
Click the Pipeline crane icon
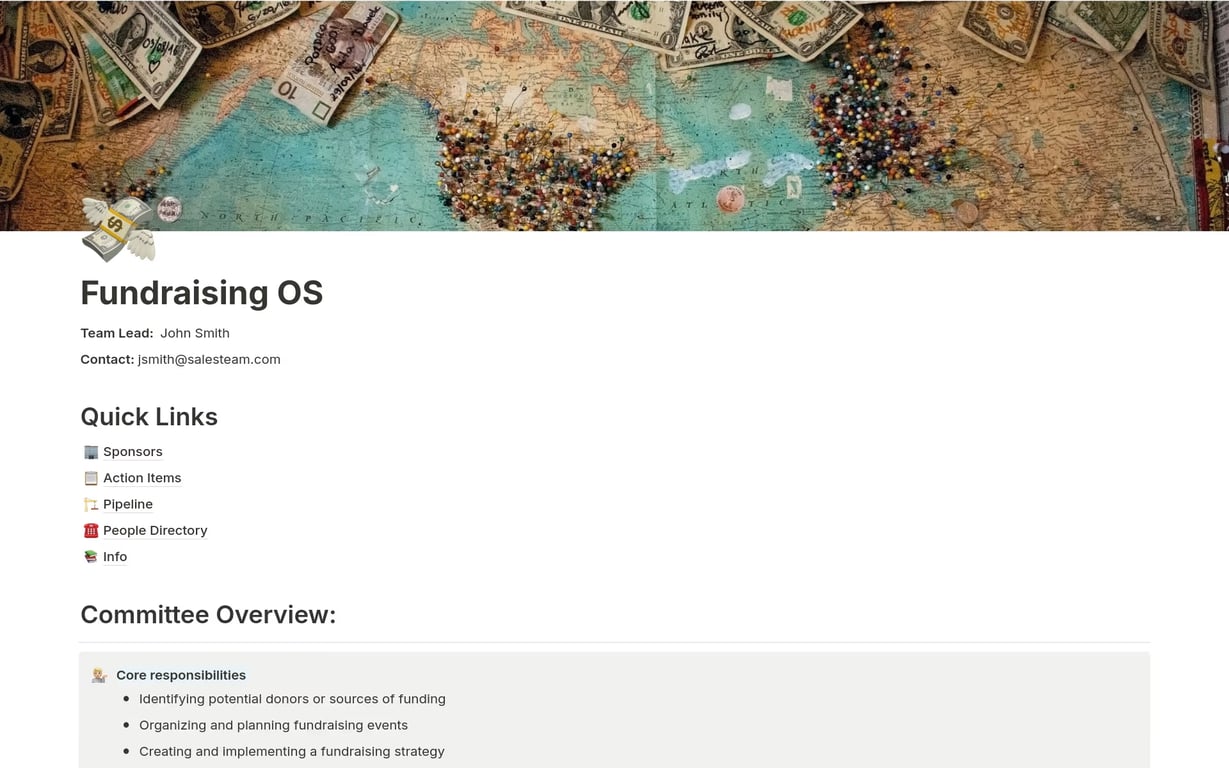tap(91, 504)
